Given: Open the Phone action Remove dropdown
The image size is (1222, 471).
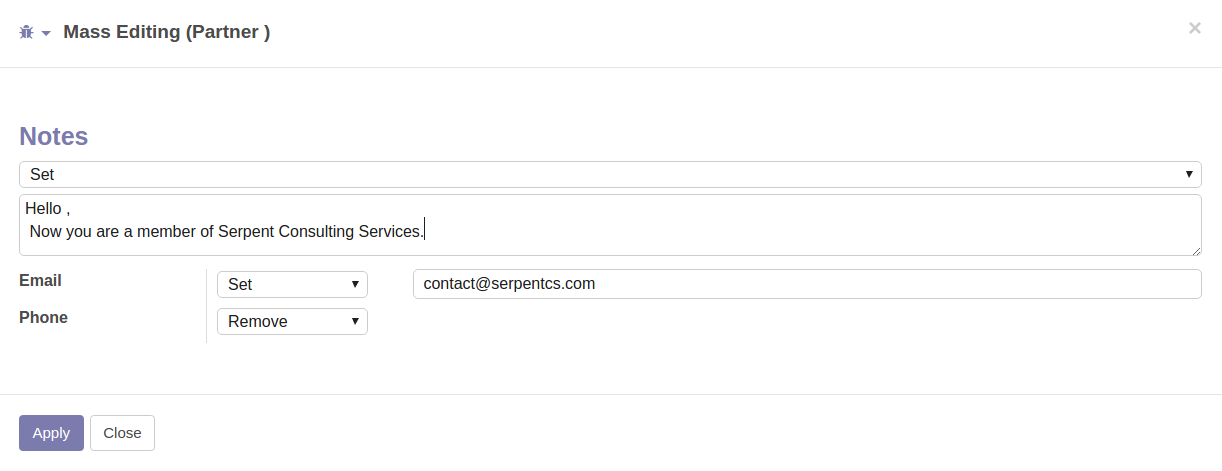Looking at the screenshot, I should [x=292, y=321].
